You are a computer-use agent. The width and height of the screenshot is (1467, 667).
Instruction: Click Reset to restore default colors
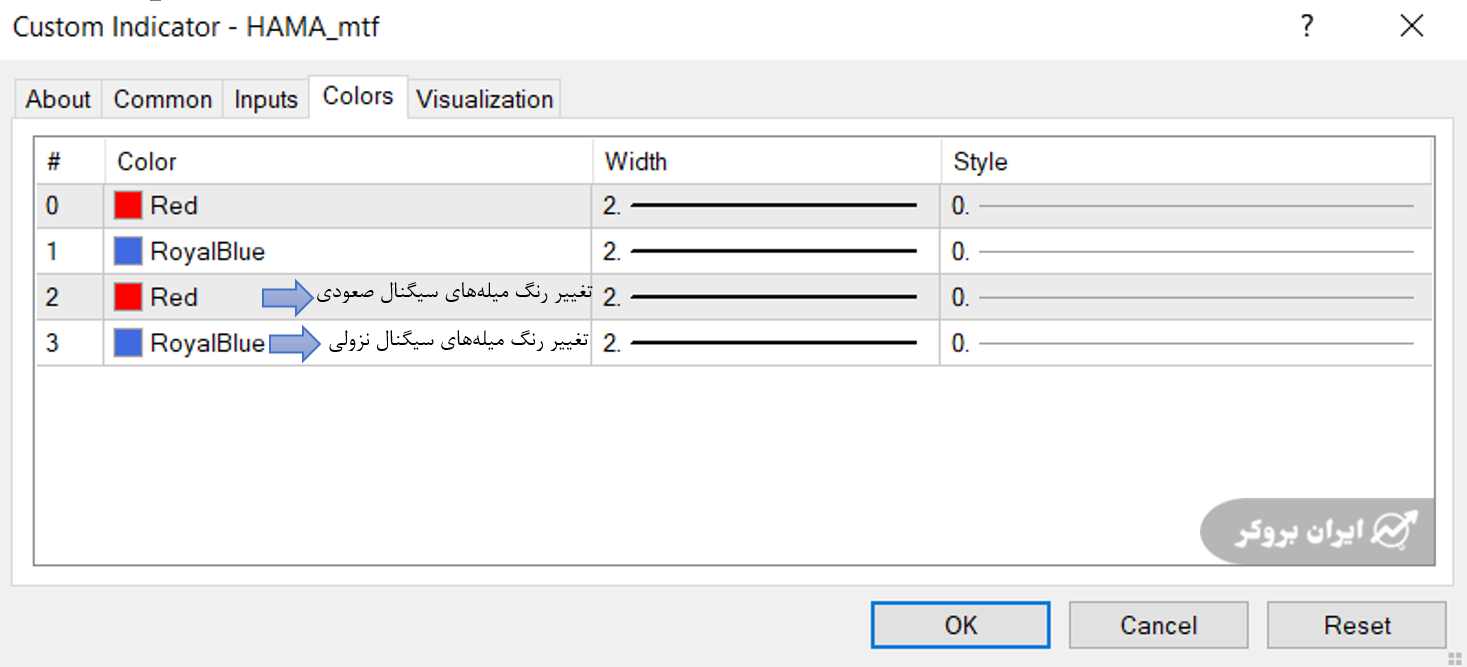[1356, 625]
